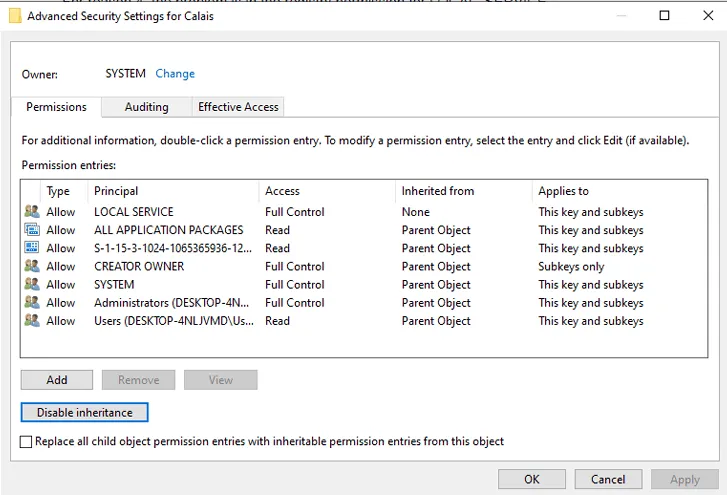
Task: Click None in the Inherited from column
Action: [x=416, y=212]
